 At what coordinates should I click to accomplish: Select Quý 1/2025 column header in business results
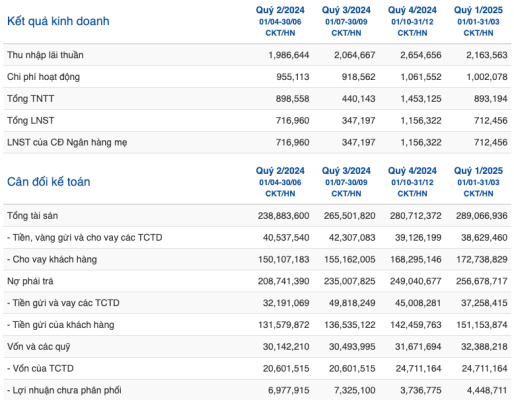tap(478, 10)
